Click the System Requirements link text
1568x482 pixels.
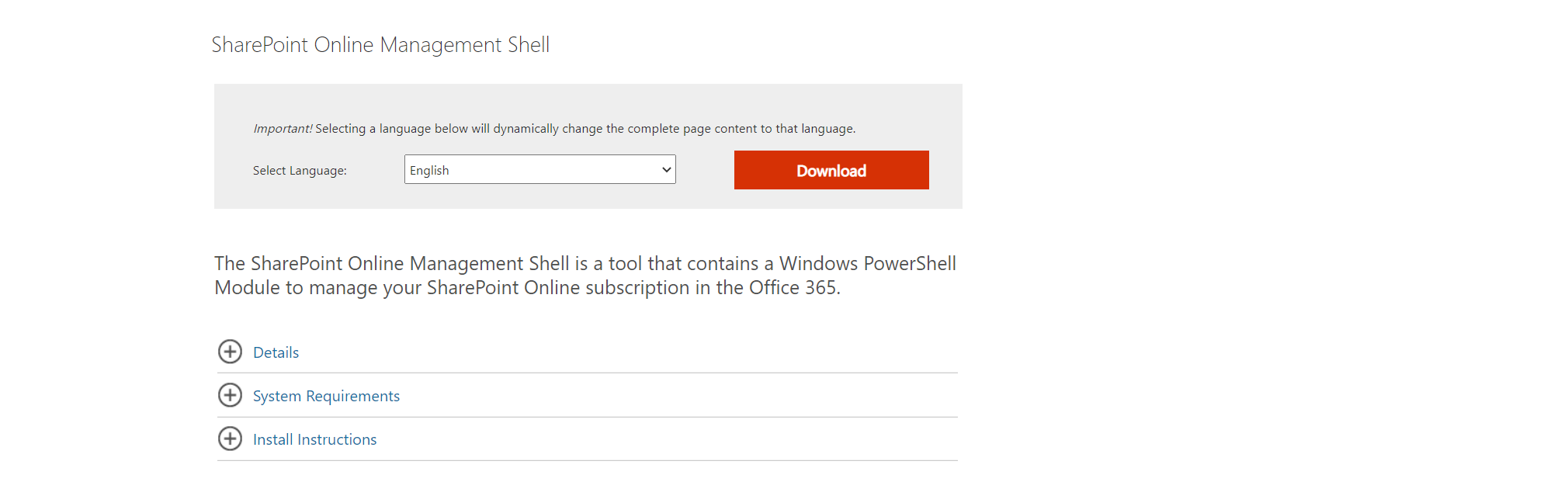tap(326, 396)
